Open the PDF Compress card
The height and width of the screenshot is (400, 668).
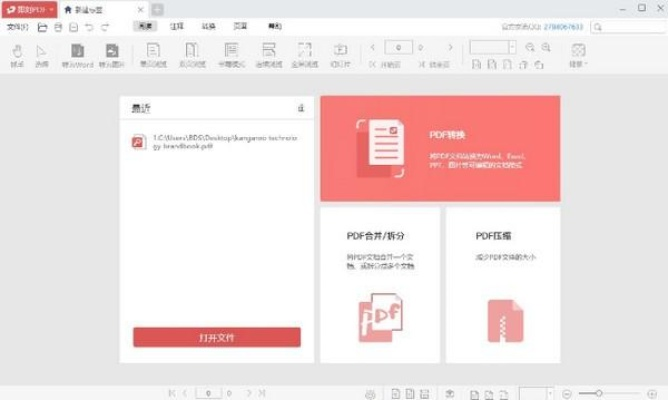pyautogui.click(x=503, y=285)
